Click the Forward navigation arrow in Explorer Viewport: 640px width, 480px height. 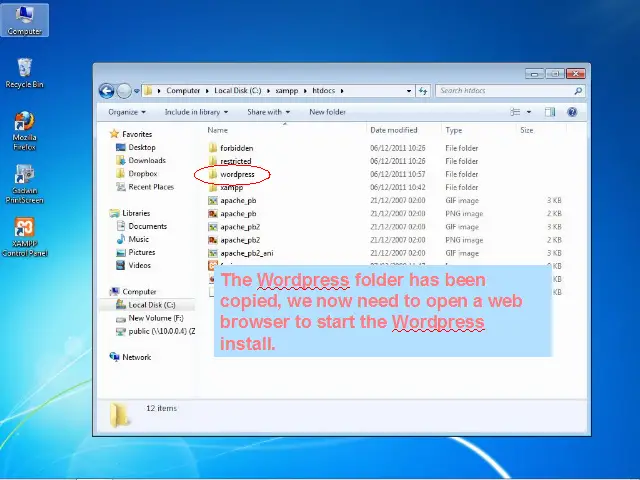tap(124, 91)
